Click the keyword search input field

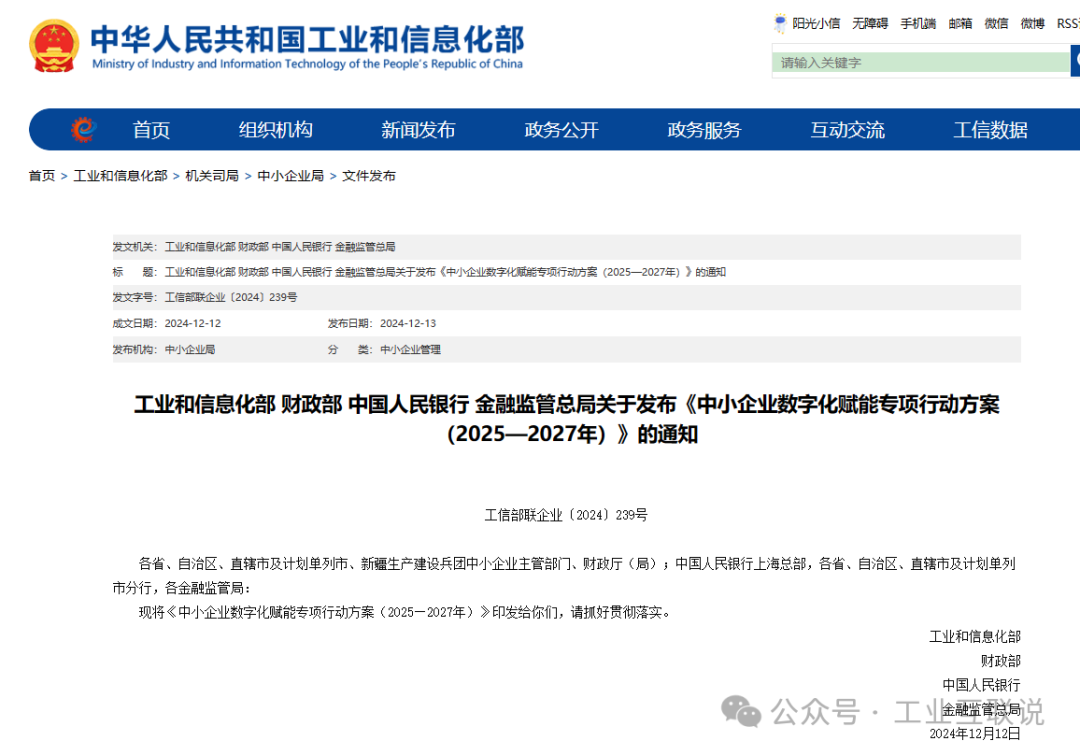click(x=910, y=62)
